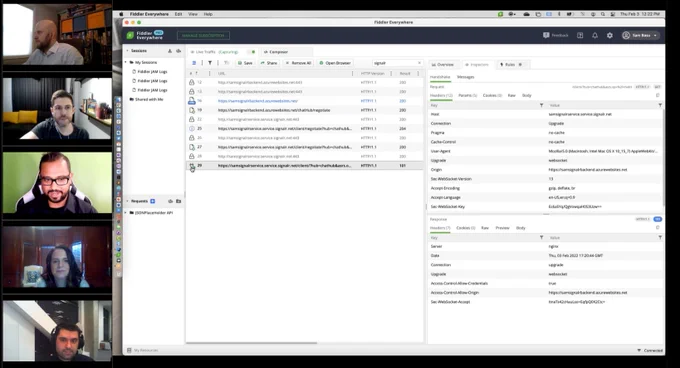
Task: Open the HTTP Version column options menu
Action: (x=391, y=74)
